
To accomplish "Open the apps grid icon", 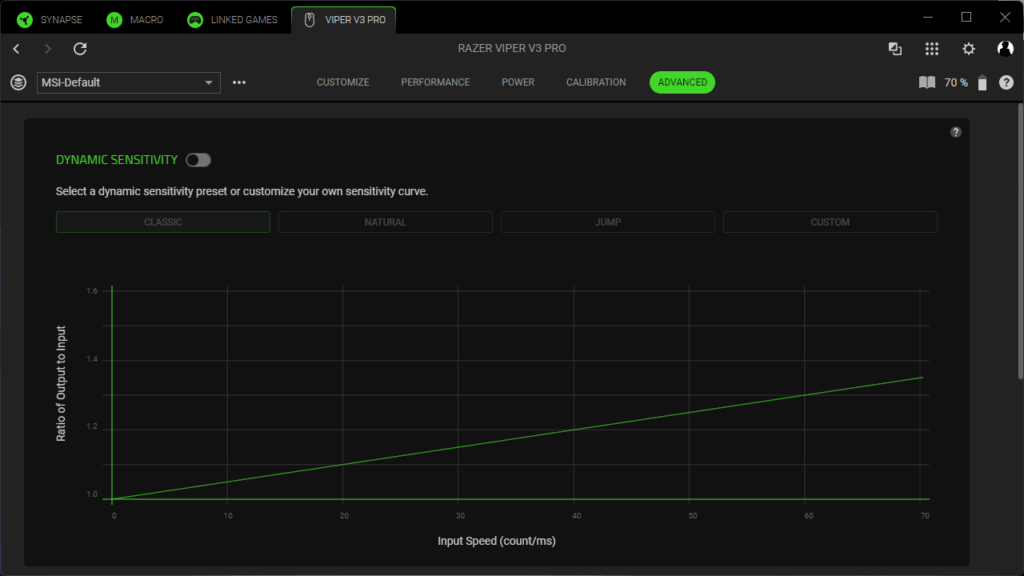I will [x=932, y=49].
